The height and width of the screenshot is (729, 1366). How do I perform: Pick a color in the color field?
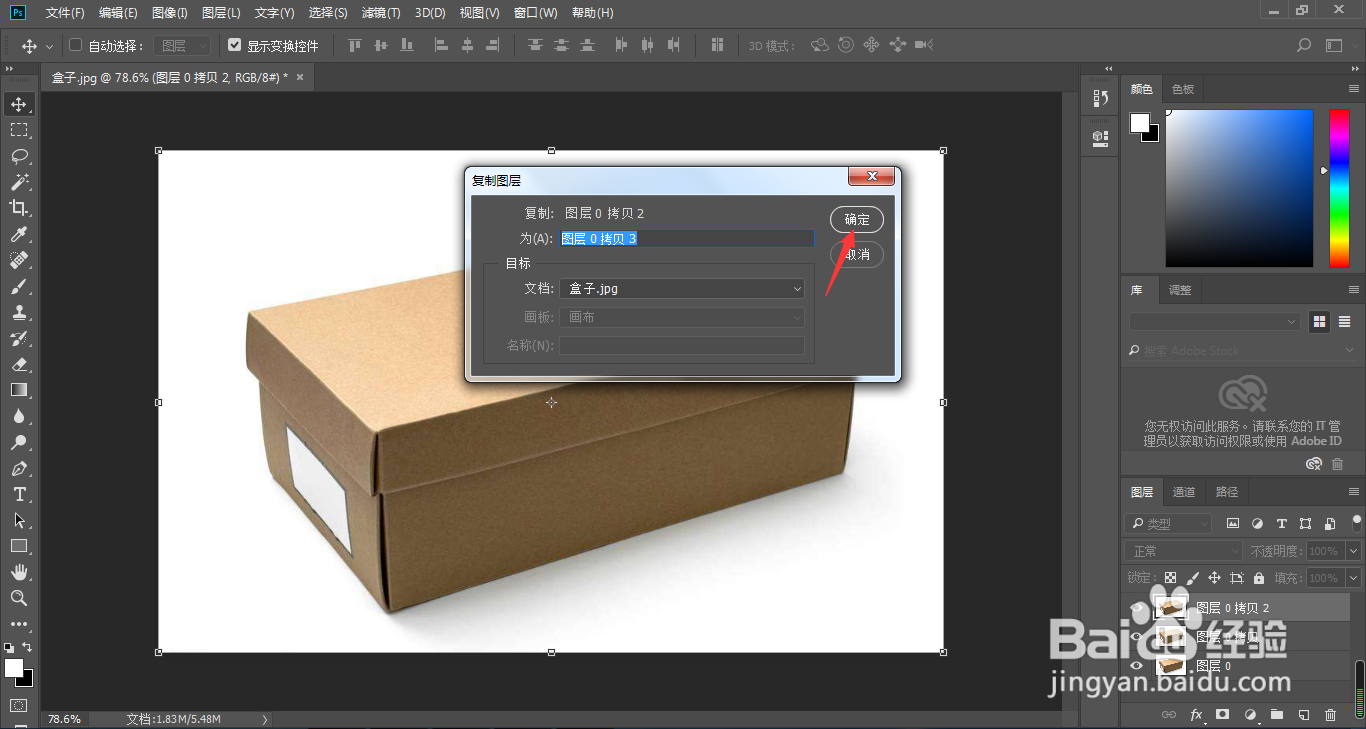pyautogui.click(x=1239, y=188)
